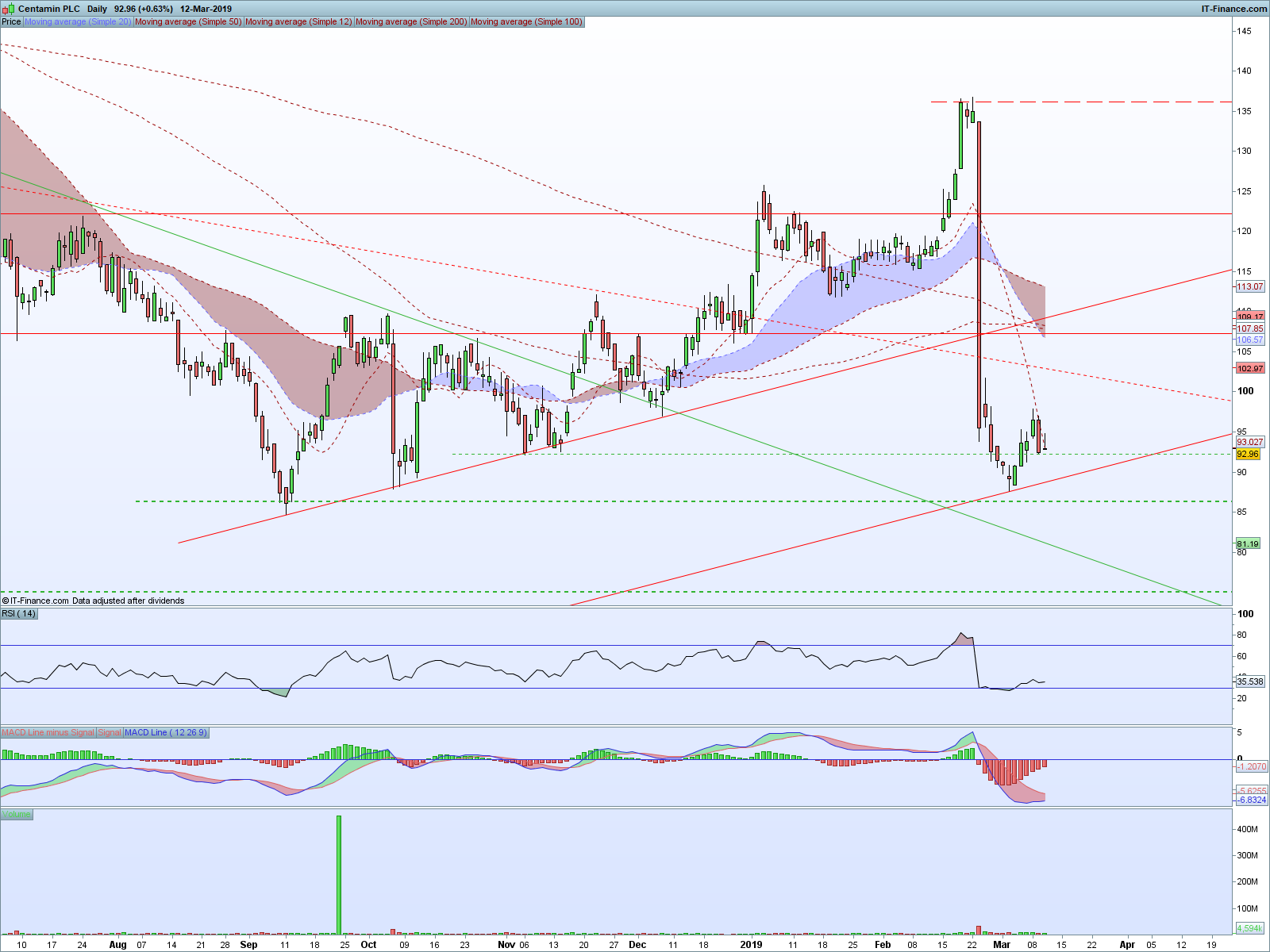
Task: Click the 106.57 blue price tag
Action: 1250,340
